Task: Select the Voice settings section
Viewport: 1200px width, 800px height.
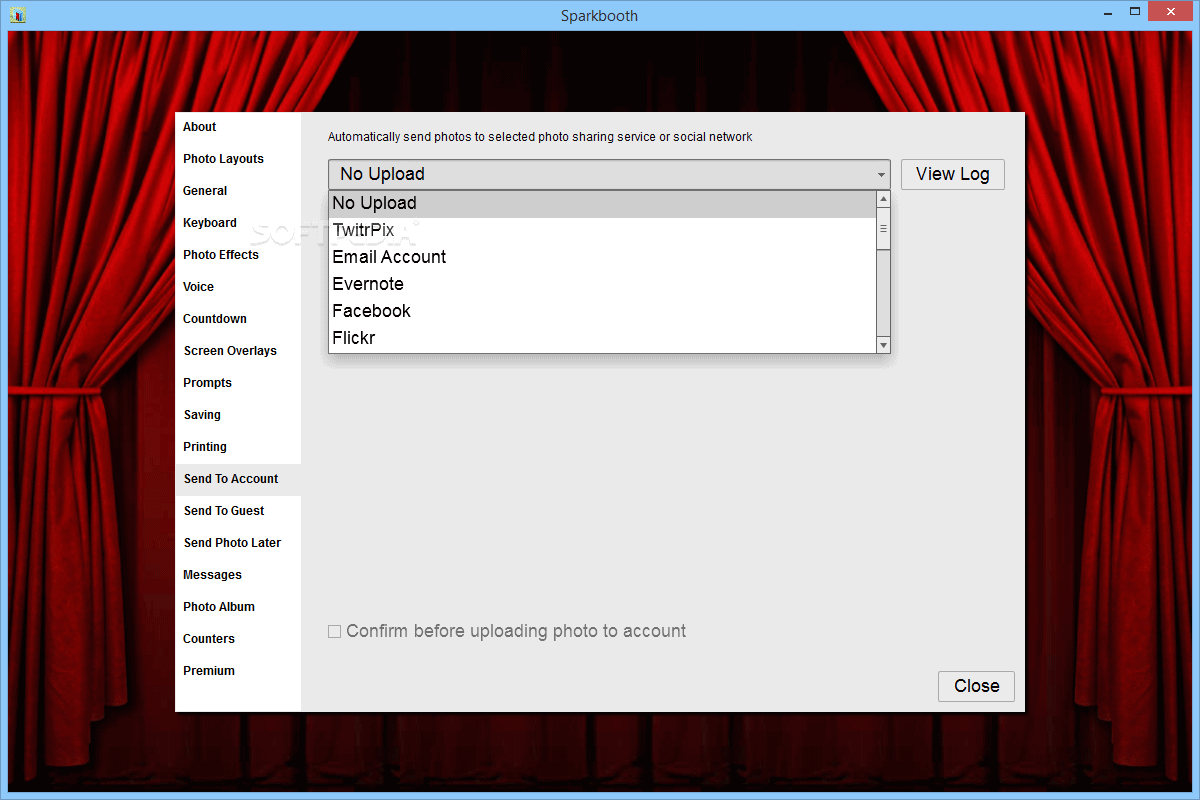Action: coord(238,287)
